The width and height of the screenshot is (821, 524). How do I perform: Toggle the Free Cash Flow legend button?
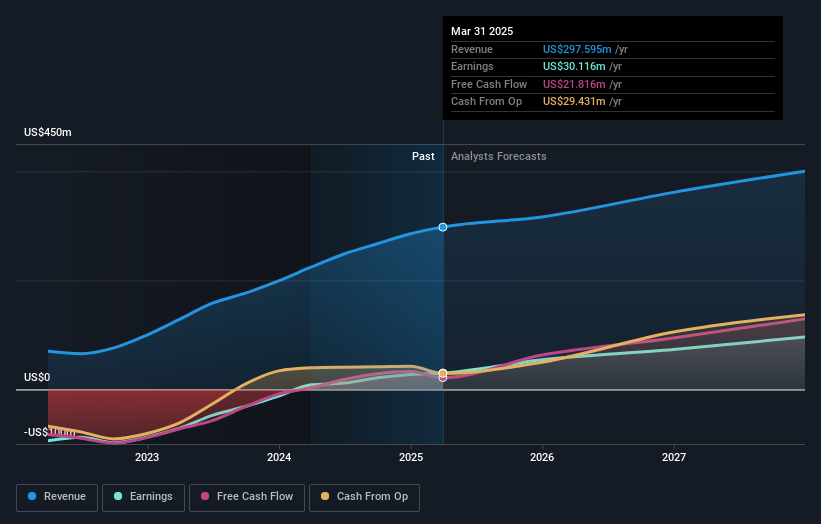click(x=247, y=497)
